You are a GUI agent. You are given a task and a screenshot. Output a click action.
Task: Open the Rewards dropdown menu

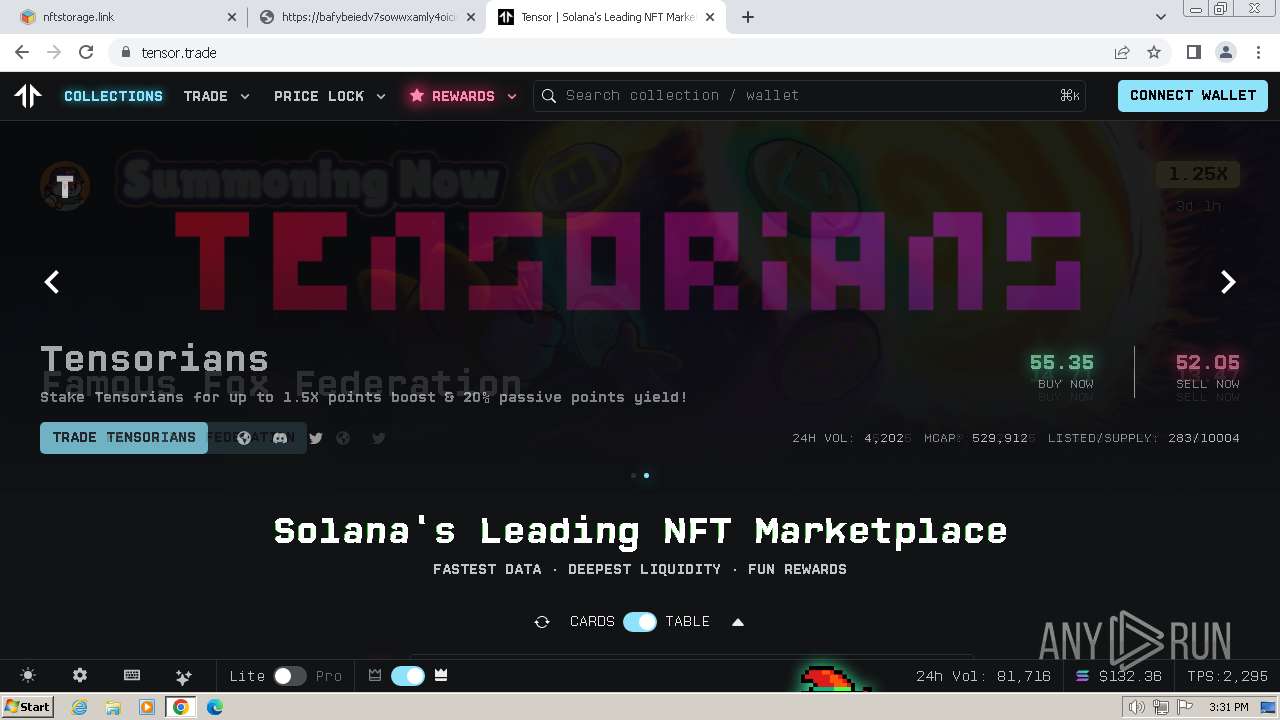463,96
